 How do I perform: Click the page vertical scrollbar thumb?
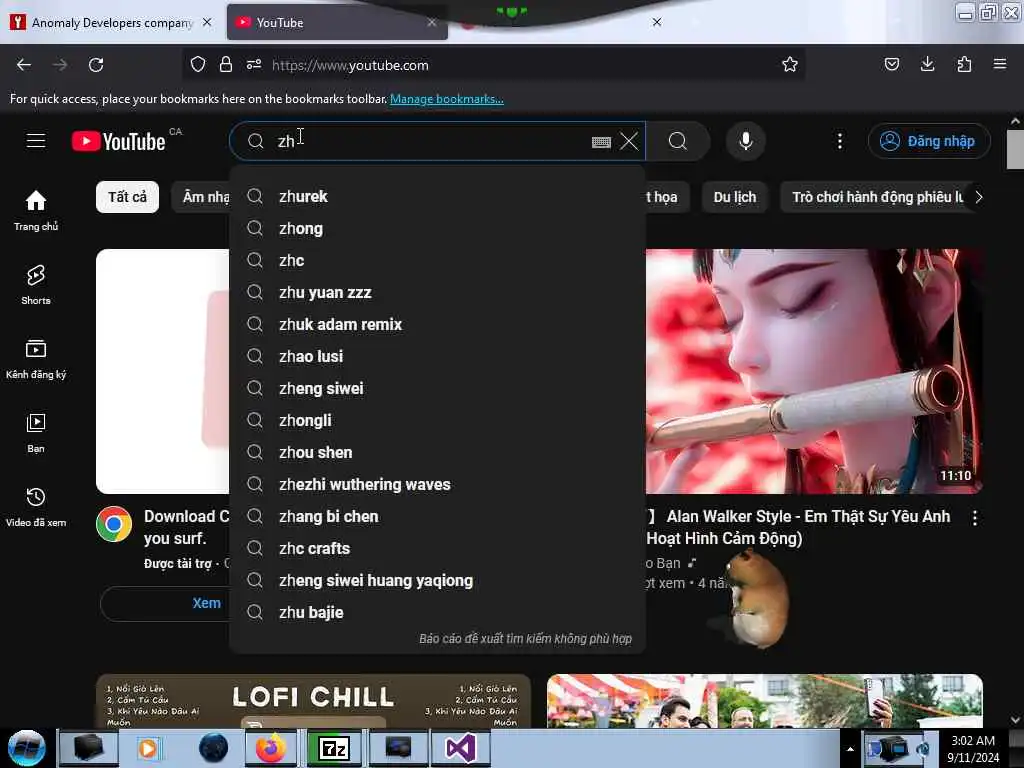pyautogui.click(x=1014, y=149)
